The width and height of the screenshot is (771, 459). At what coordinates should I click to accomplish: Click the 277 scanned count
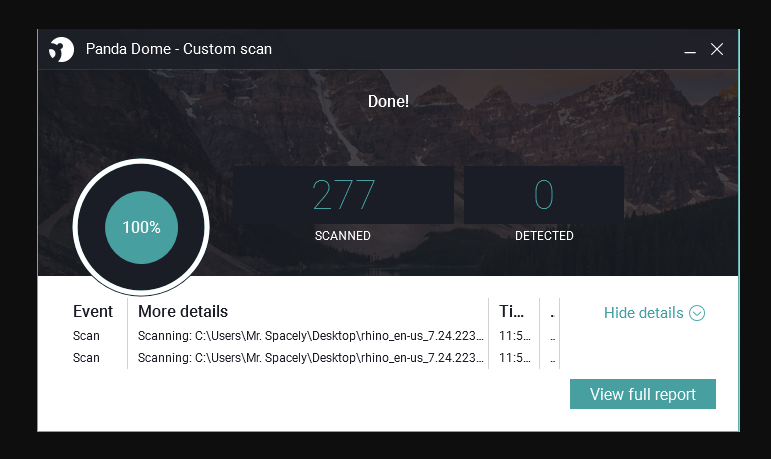pyautogui.click(x=343, y=195)
